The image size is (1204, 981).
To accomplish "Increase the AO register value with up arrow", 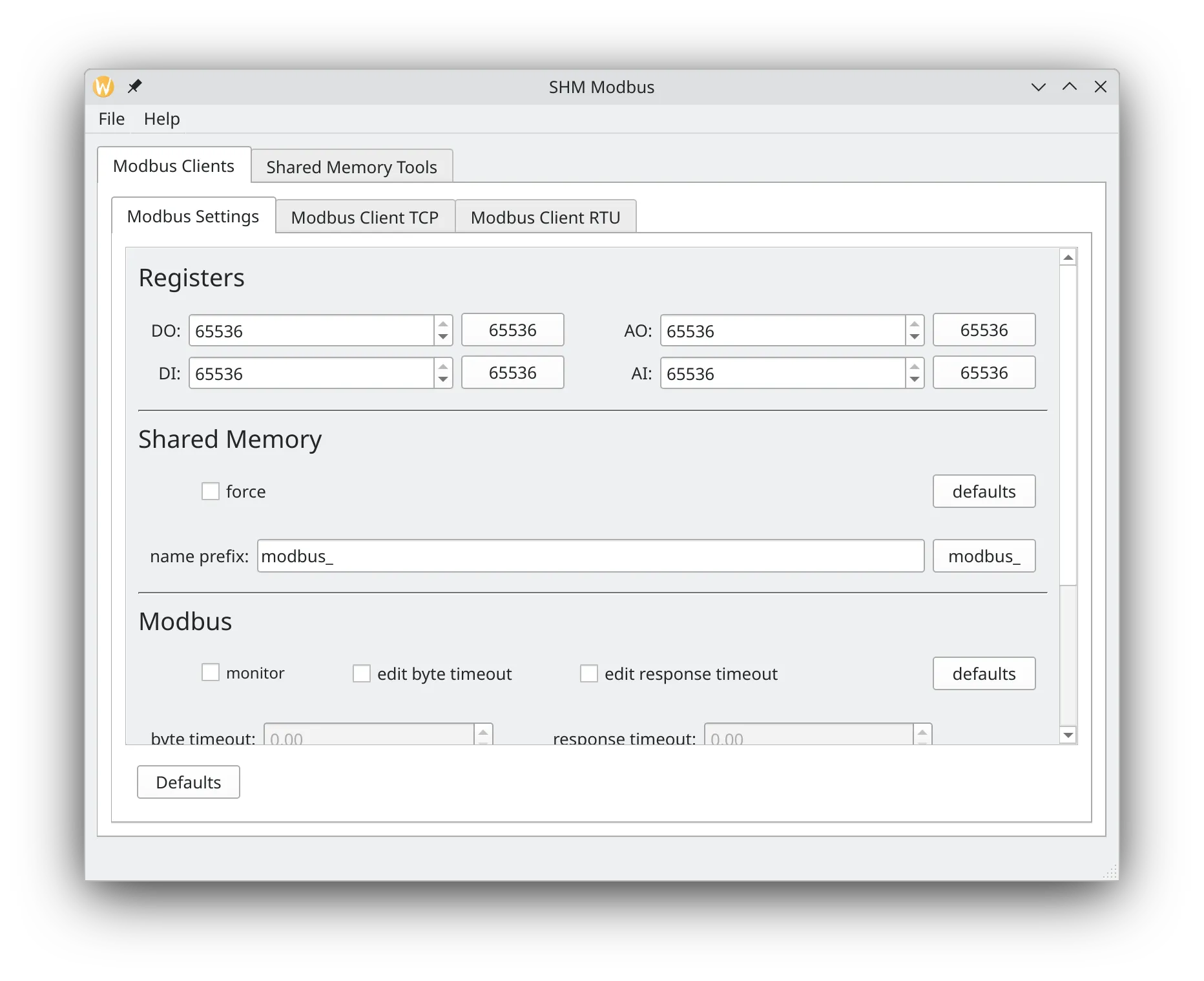I will tap(915, 324).
